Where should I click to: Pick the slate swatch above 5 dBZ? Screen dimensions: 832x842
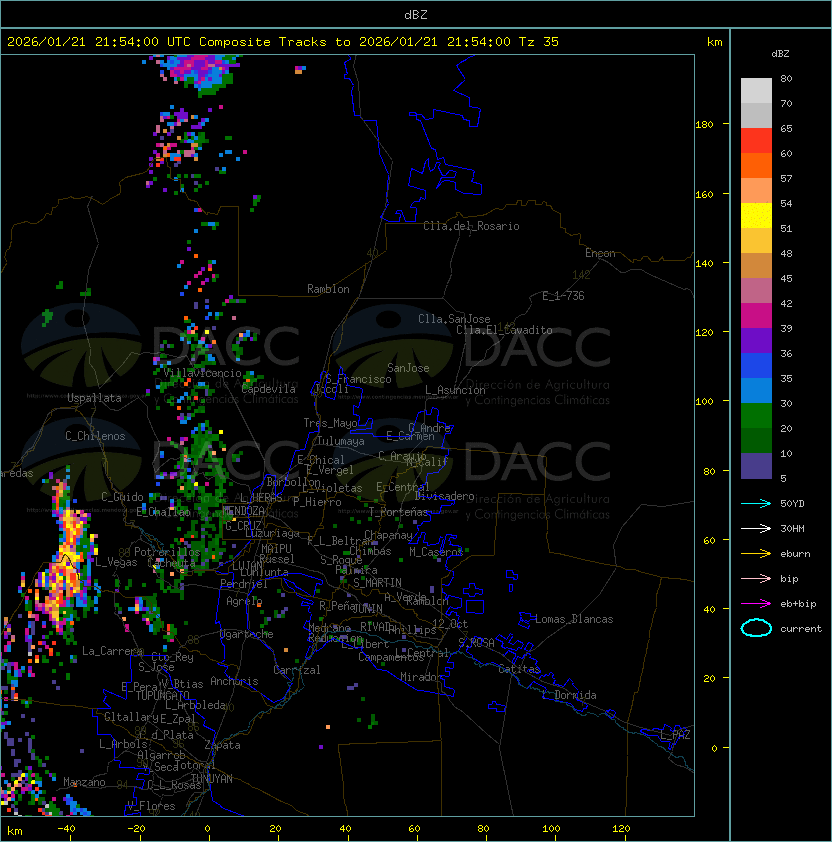point(756,466)
